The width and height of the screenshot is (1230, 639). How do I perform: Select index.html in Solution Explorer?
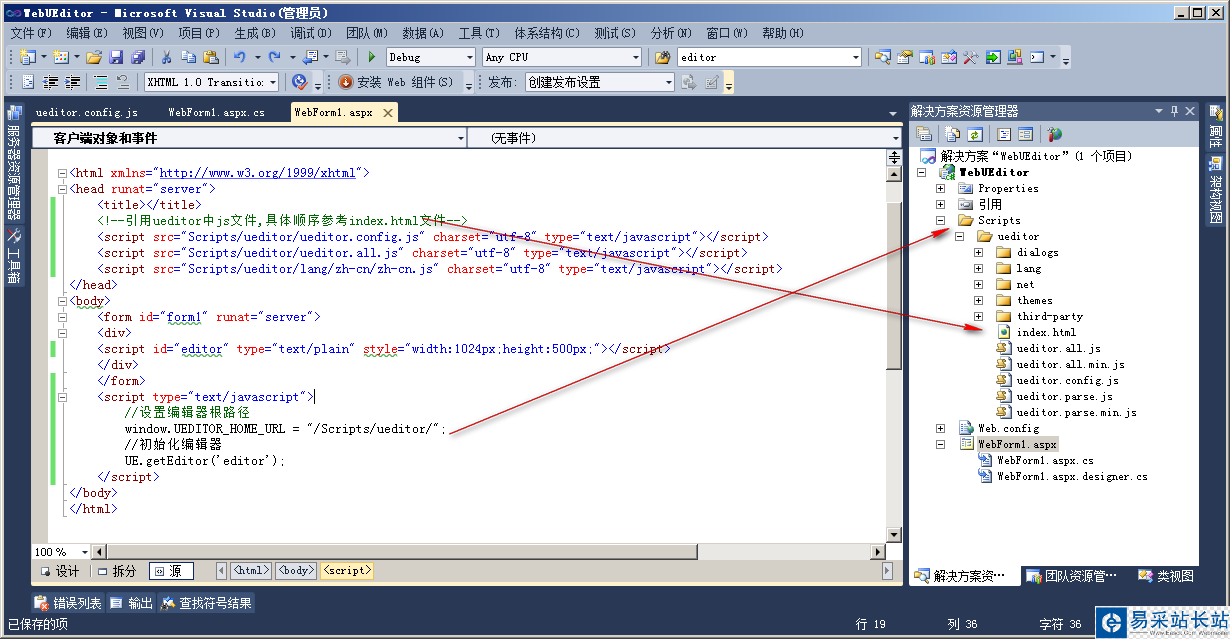coord(1046,332)
